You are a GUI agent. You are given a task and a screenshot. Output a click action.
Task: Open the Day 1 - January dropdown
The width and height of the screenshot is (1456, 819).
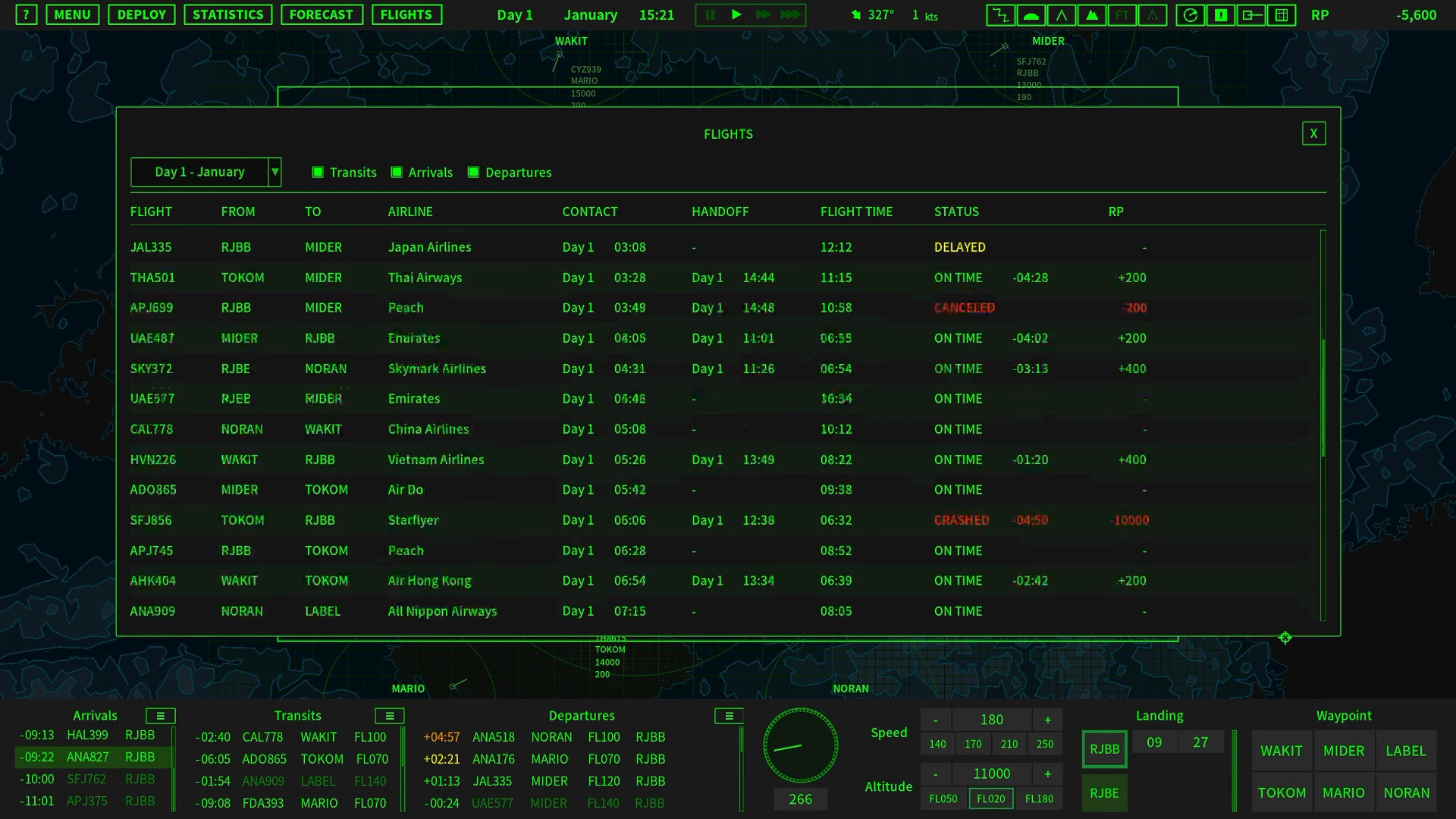[275, 172]
